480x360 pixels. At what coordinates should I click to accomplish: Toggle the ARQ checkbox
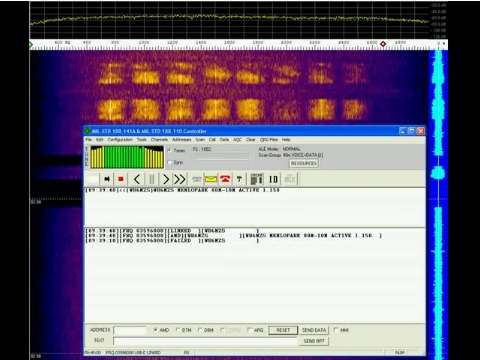pyautogui.click(x=249, y=330)
